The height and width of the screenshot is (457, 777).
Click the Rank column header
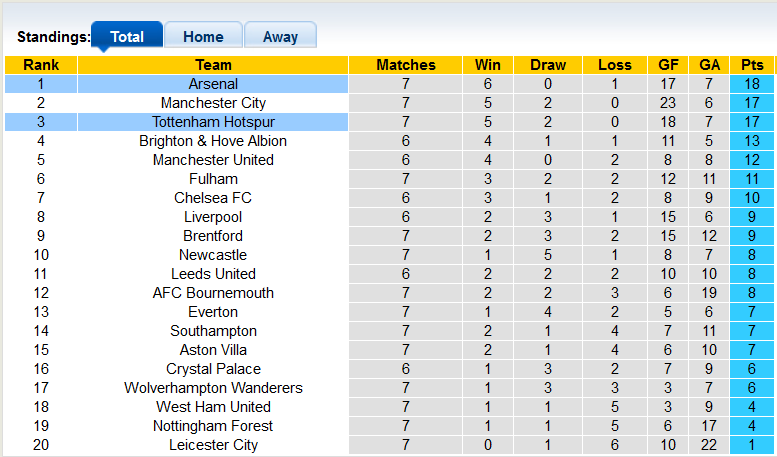tap(41, 65)
